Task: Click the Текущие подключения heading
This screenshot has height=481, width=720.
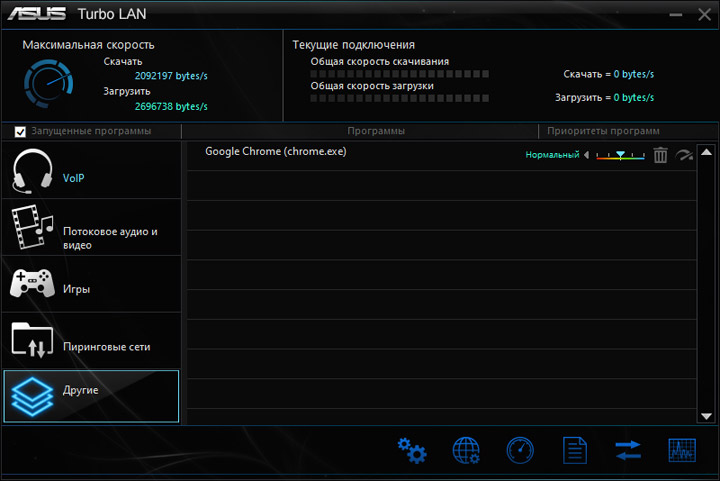Action: (354, 45)
